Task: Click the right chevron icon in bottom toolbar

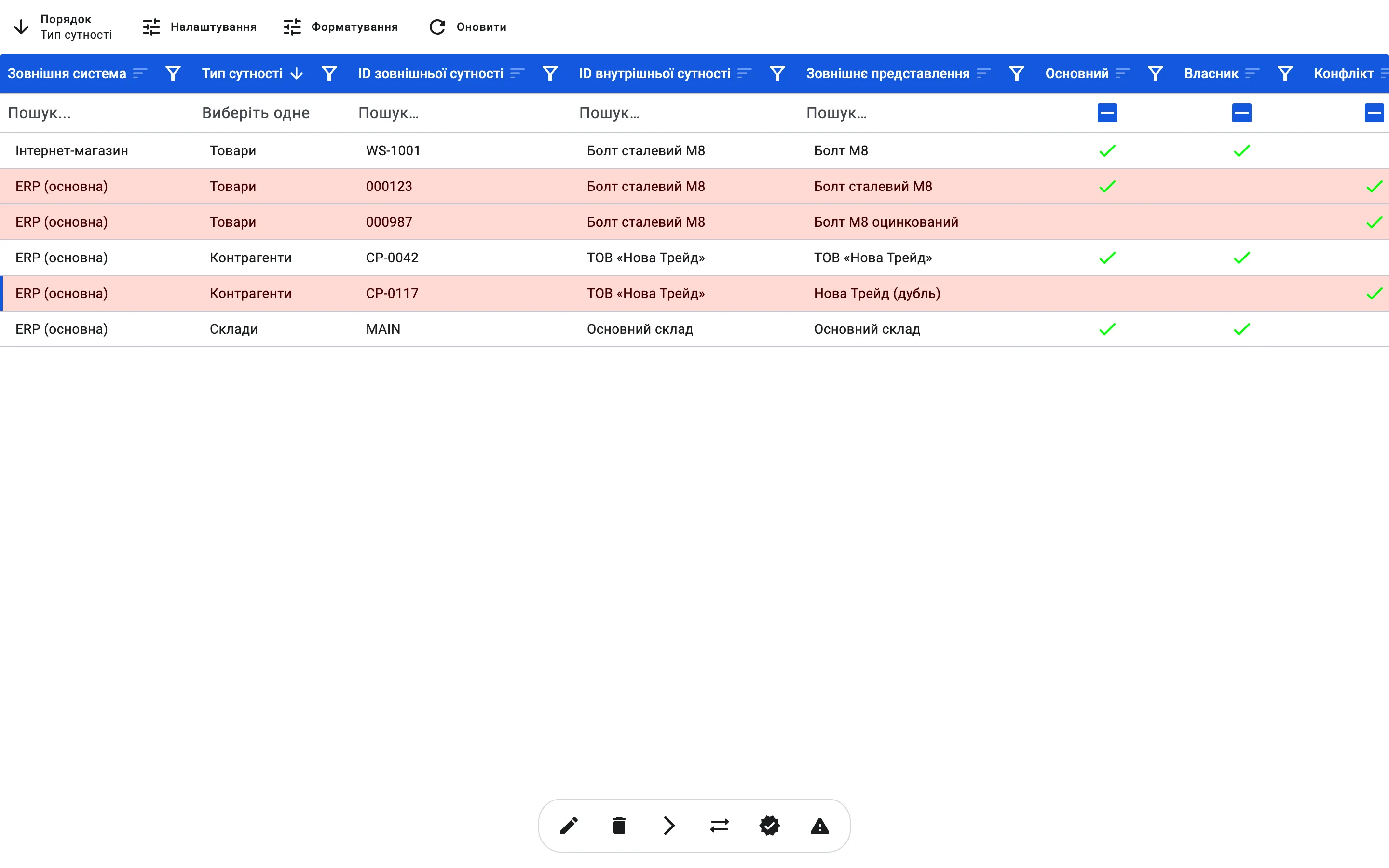Action: pos(669,826)
